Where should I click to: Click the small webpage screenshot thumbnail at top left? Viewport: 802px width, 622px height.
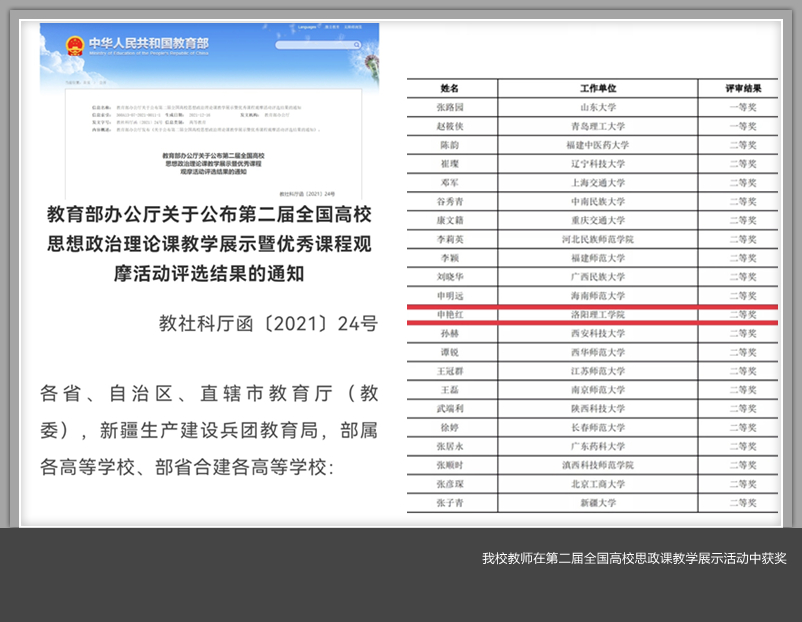209,110
